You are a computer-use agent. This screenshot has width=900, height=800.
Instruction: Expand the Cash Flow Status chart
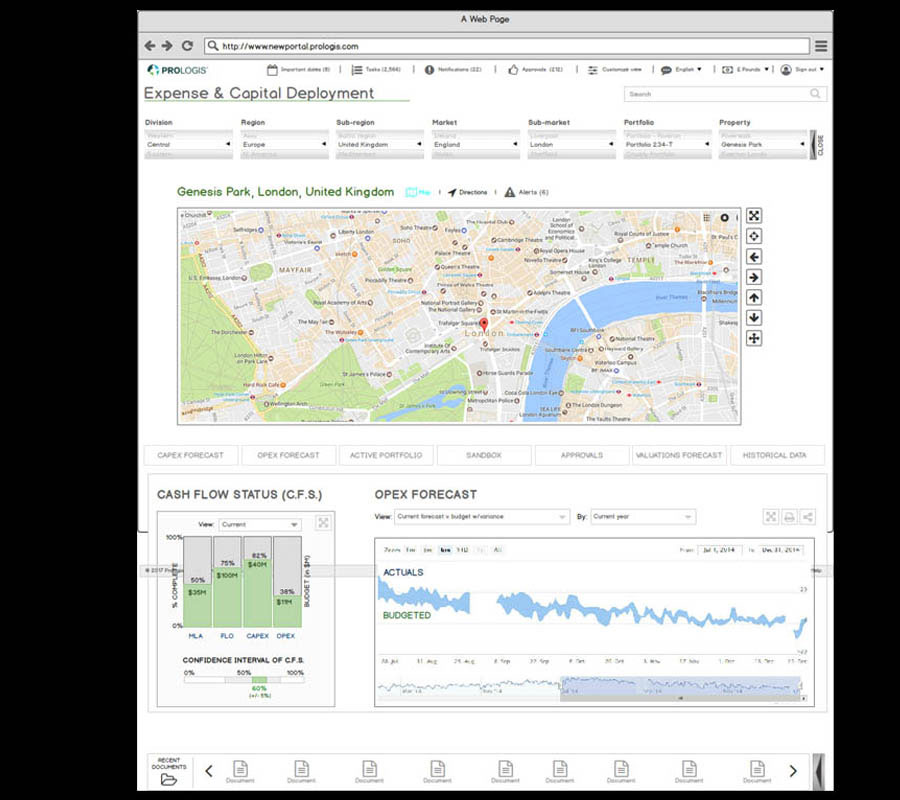click(x=323, y=523)
